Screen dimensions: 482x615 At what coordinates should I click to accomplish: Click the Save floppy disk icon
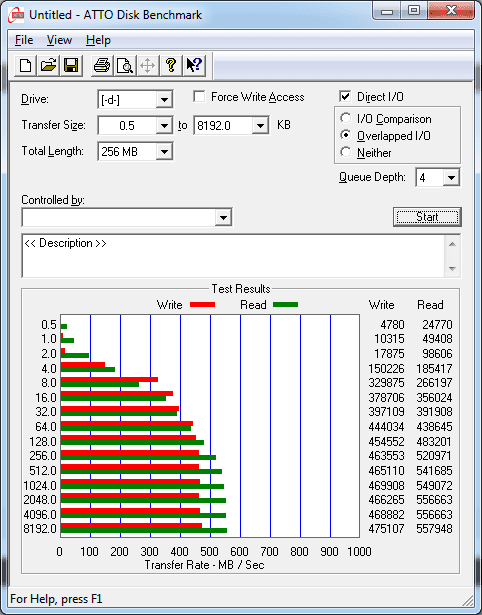tap(71, 65)
